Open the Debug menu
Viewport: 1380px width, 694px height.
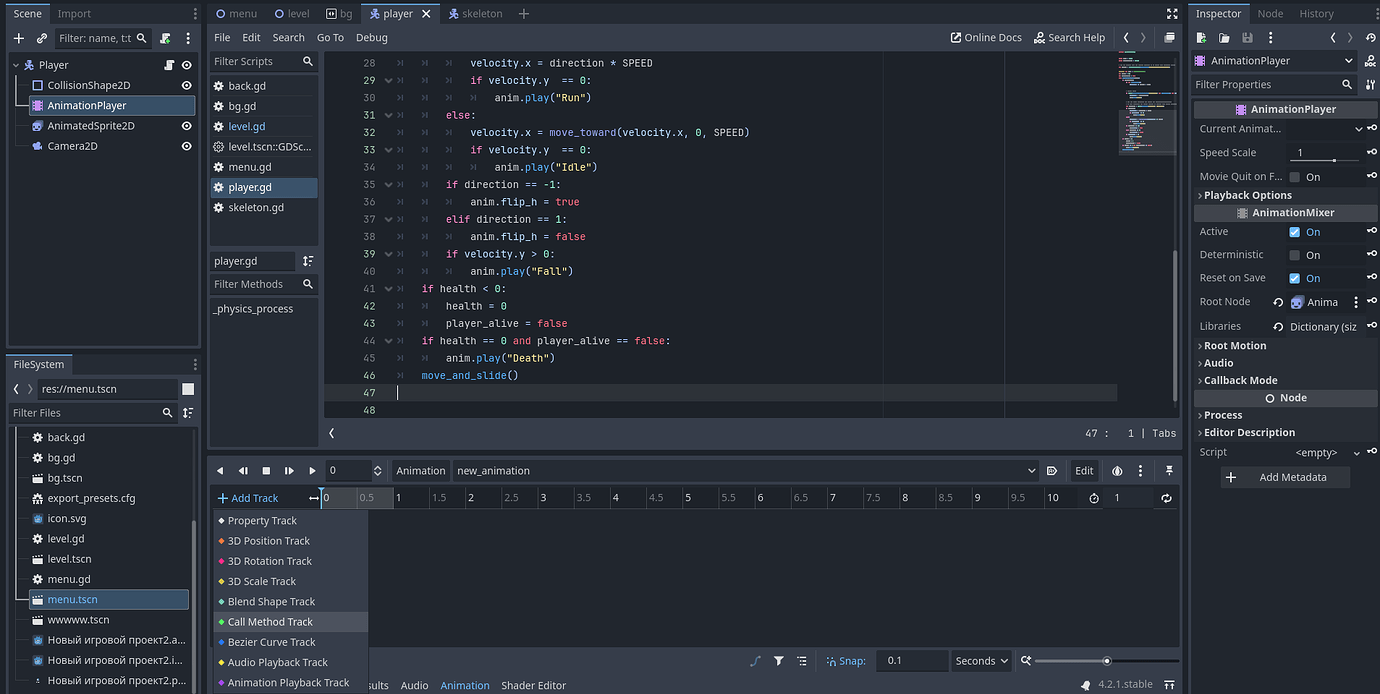point(371,37)
